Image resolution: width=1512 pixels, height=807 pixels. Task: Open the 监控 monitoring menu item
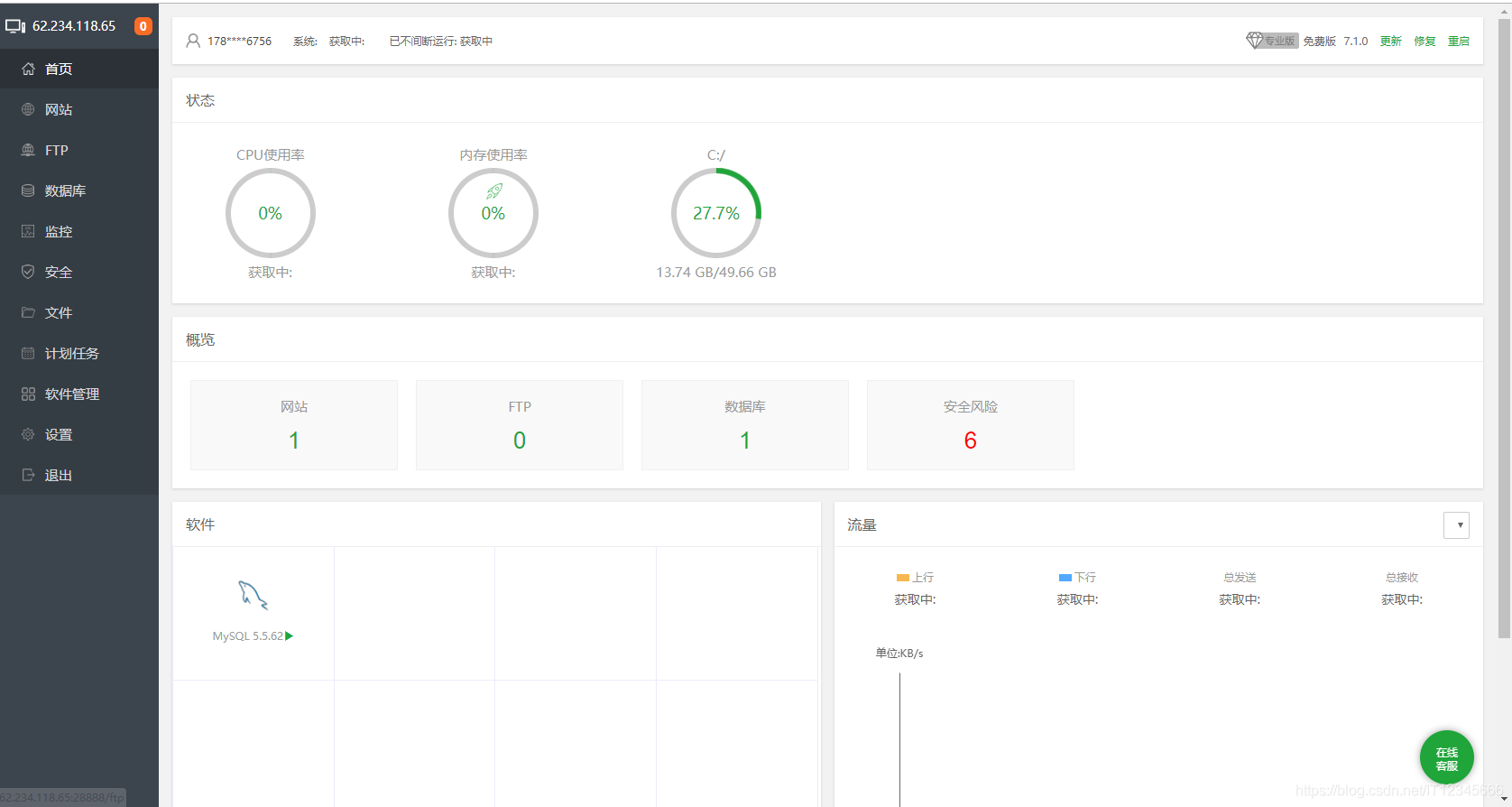click(x=79, y=231)
